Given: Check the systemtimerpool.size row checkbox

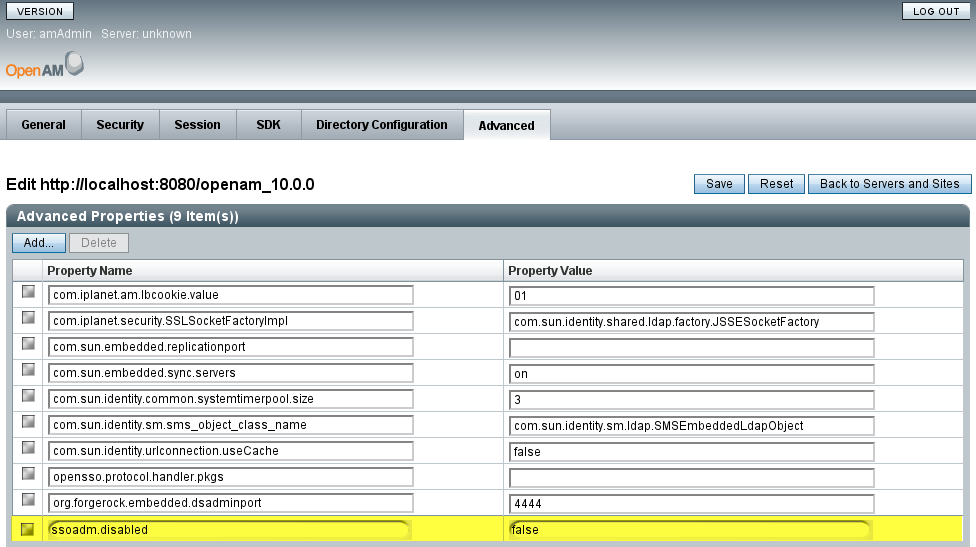Looking at the screenshot, I should pos(28,396).
